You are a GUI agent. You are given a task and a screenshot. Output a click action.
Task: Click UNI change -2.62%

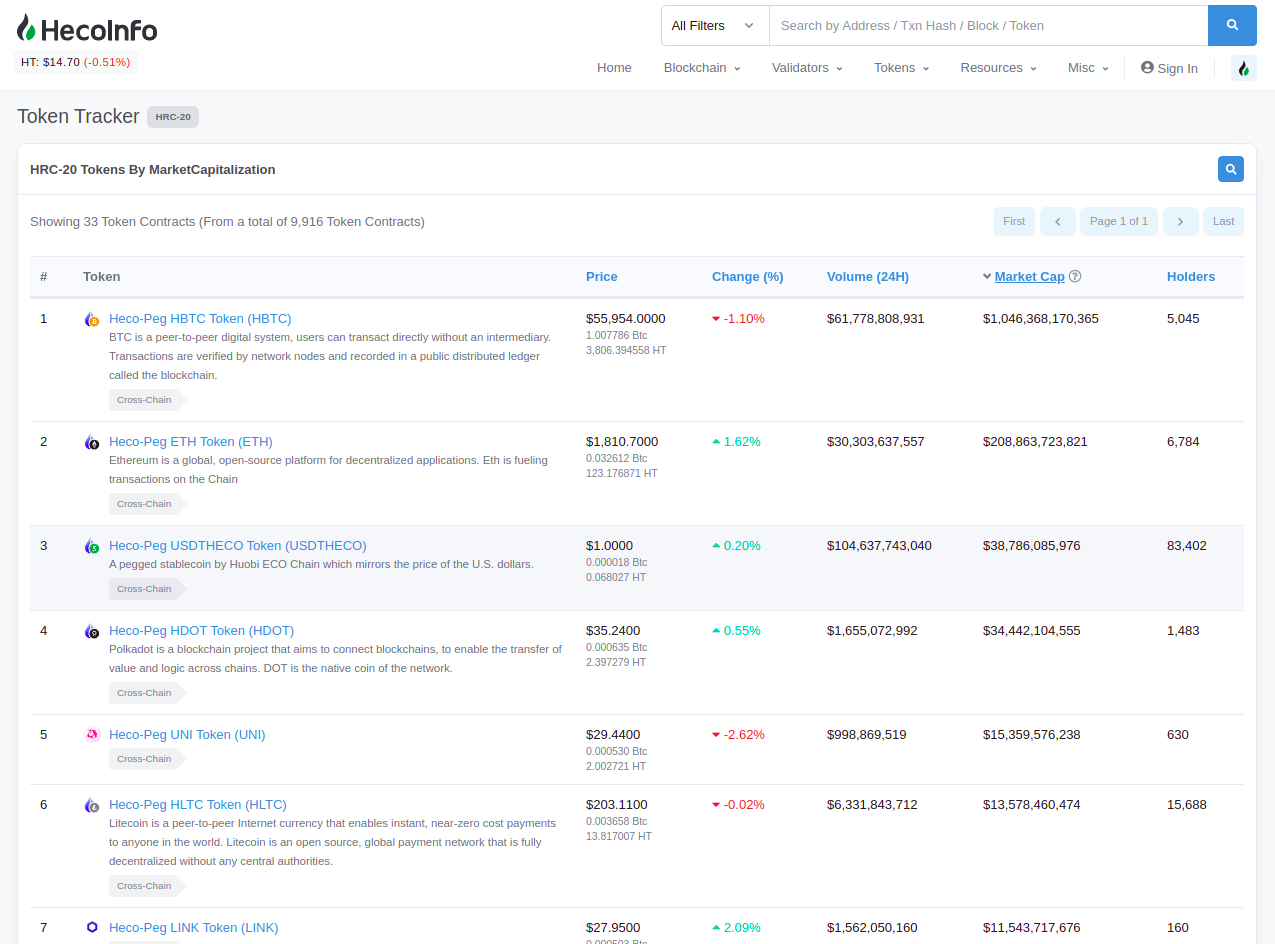coord(738,735)
